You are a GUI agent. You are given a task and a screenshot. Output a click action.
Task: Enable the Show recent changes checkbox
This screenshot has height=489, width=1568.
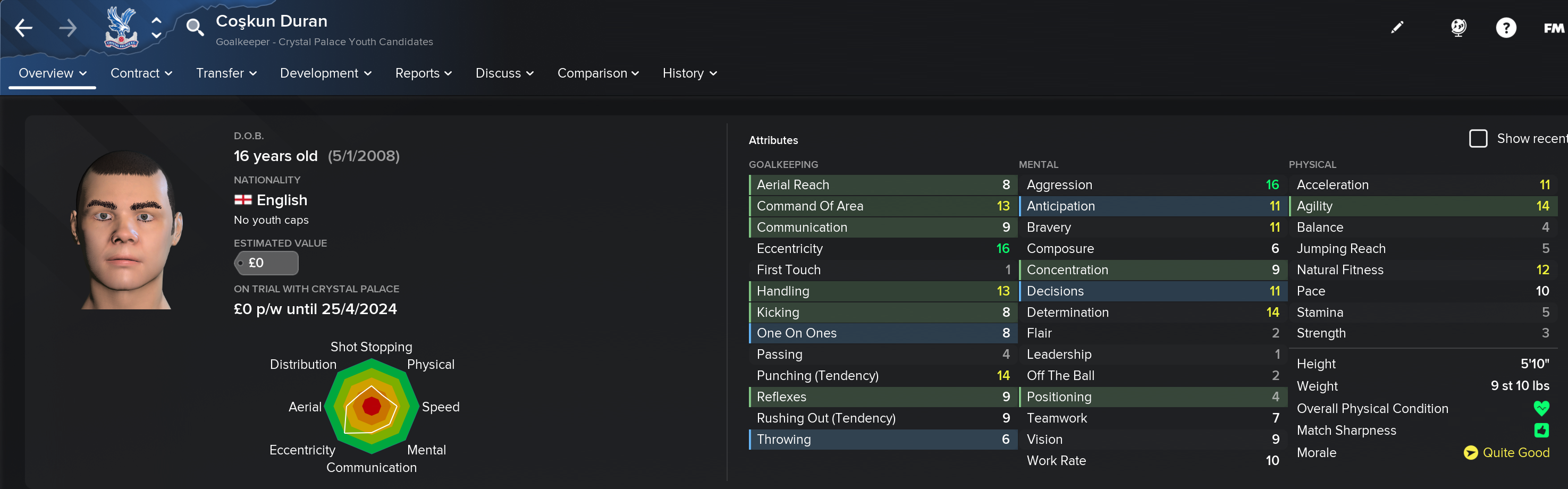1478,139
